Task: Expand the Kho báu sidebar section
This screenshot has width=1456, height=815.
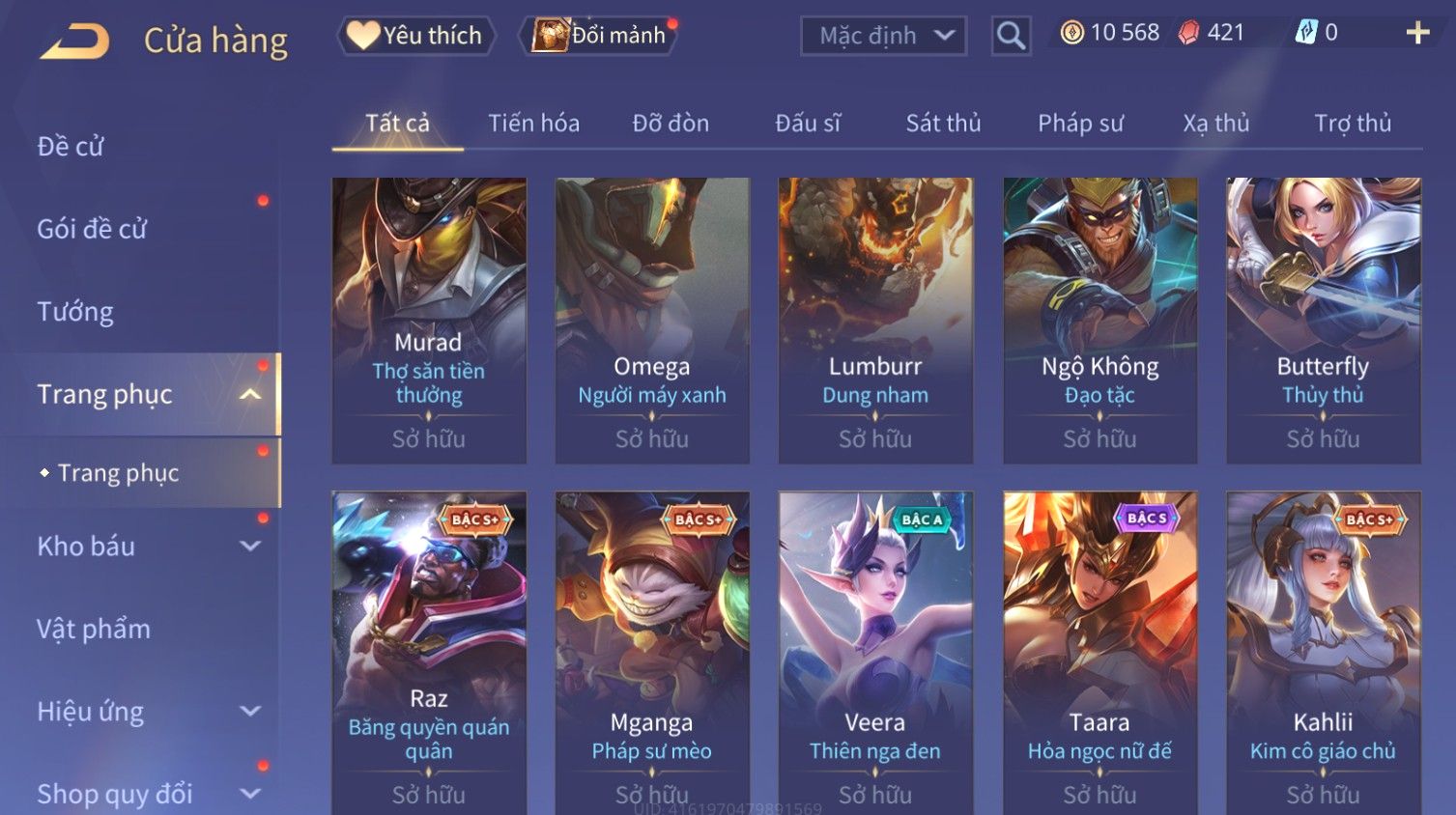Action: pyautogui.click(x=249, y=546)
